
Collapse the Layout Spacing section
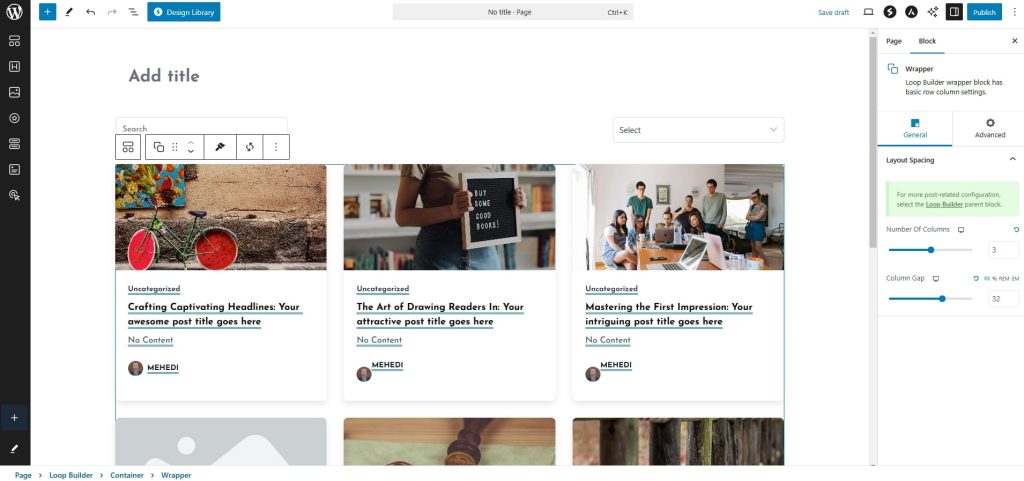(1012, 159)
